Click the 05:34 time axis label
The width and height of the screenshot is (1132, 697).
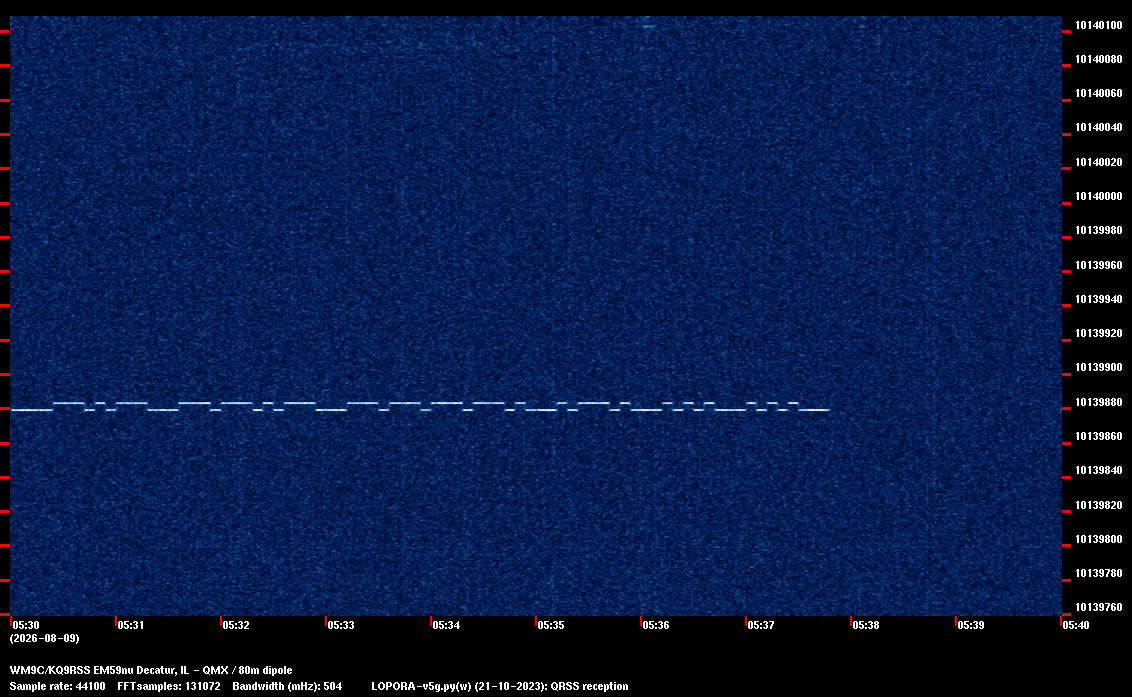(446, 625)
